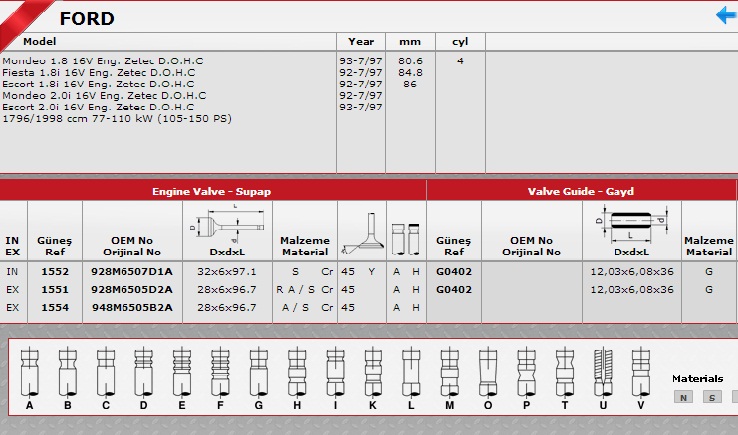
Task: Open Güneş ref 1552 valve entry
Action: (x=55, y=272)
